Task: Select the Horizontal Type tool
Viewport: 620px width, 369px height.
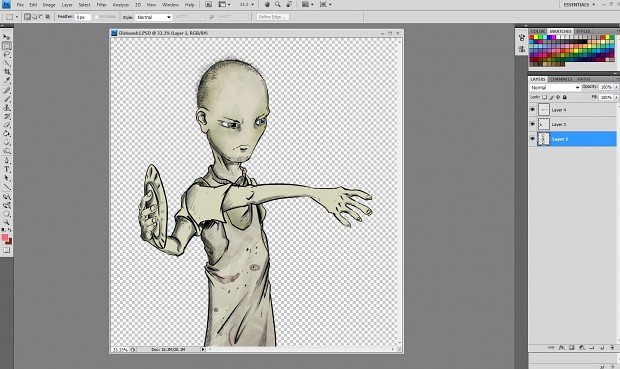Action: pyautogui.click(x=7, y=169)
